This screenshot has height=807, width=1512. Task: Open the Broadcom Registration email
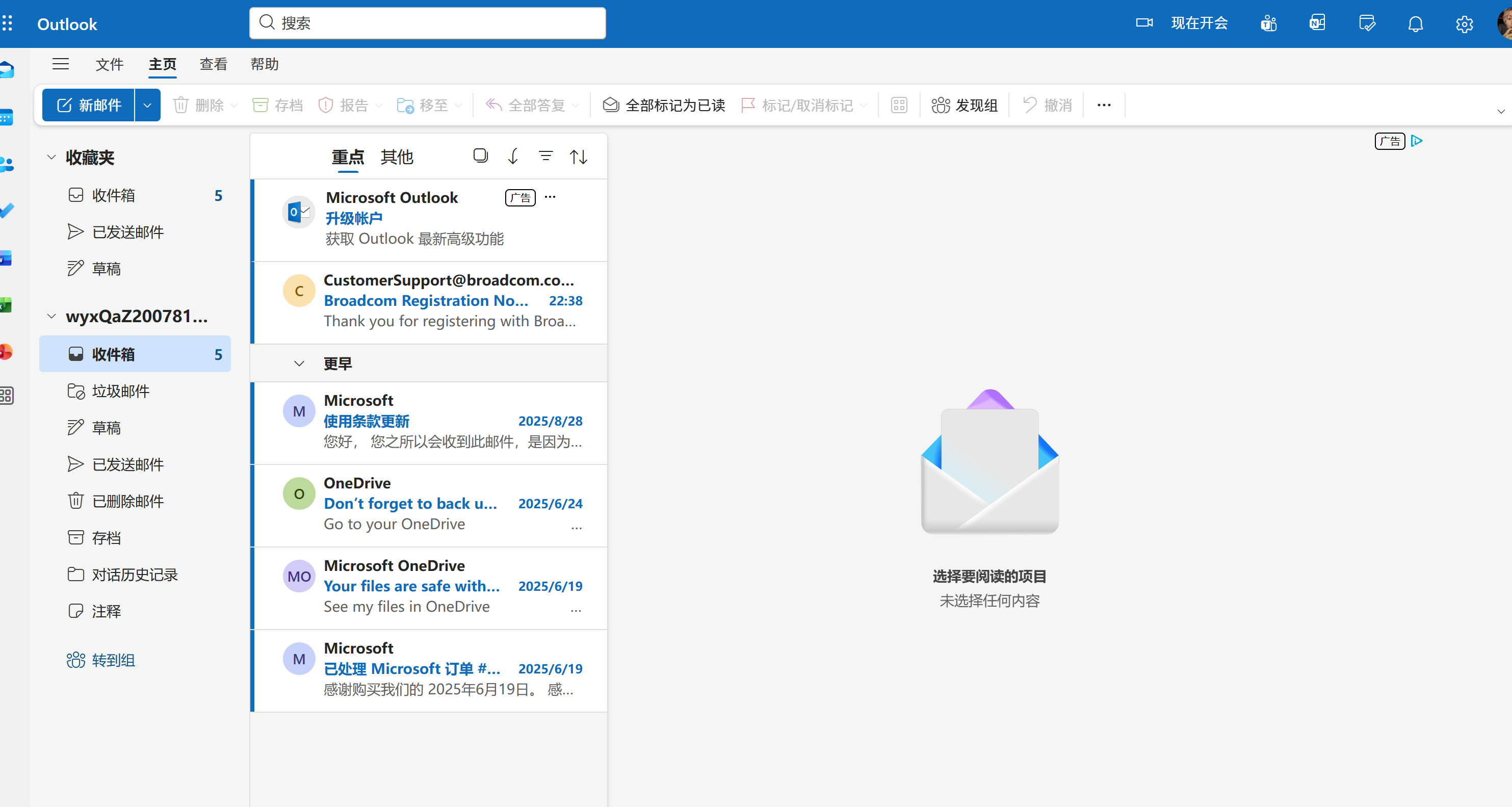click(x=429, y=302)
